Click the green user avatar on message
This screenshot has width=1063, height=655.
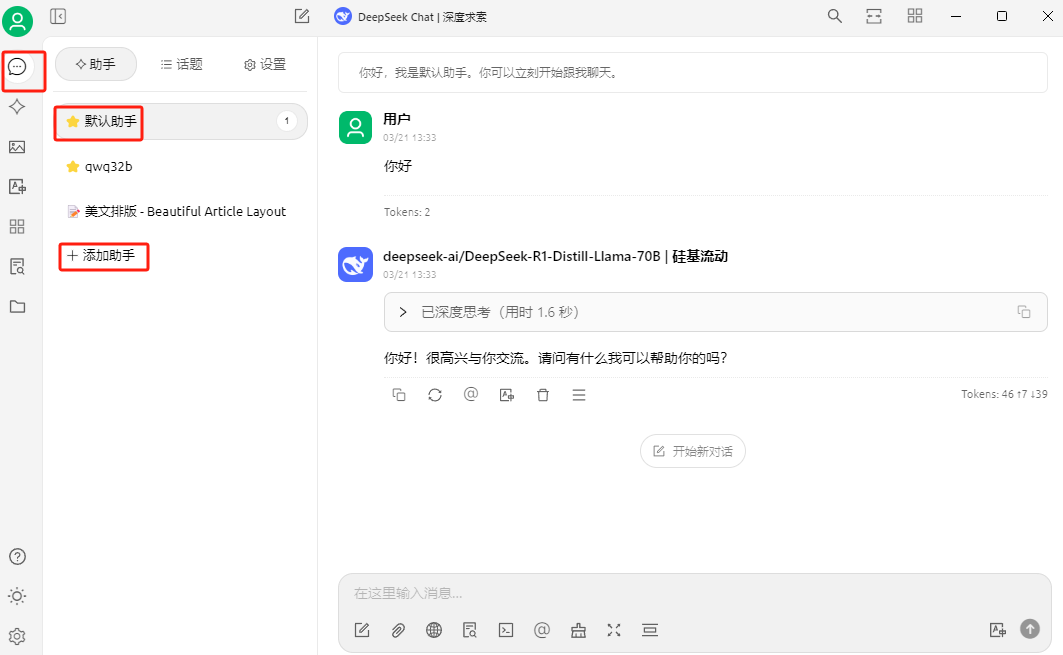pos(355,127)
